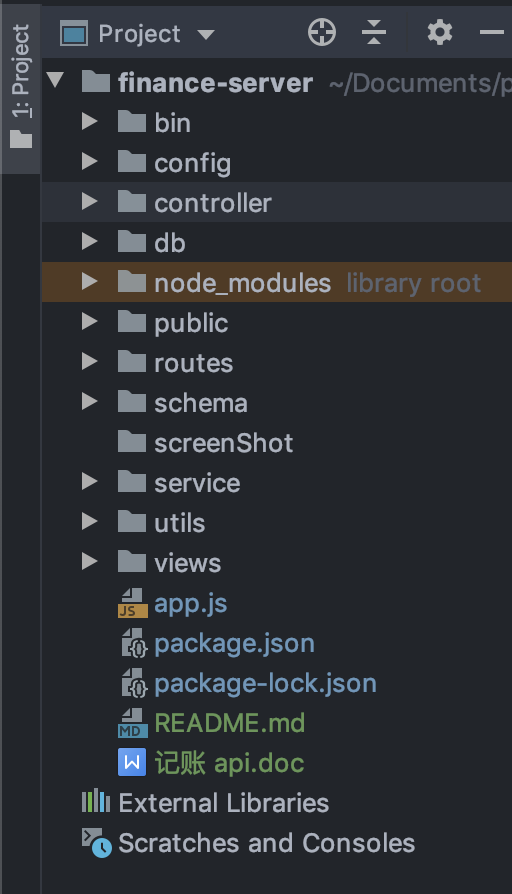The height and width of the screenshot is (894, 512).
Task: Click the locate/select opened file crosshair icon
Action: tap(322, 32)
